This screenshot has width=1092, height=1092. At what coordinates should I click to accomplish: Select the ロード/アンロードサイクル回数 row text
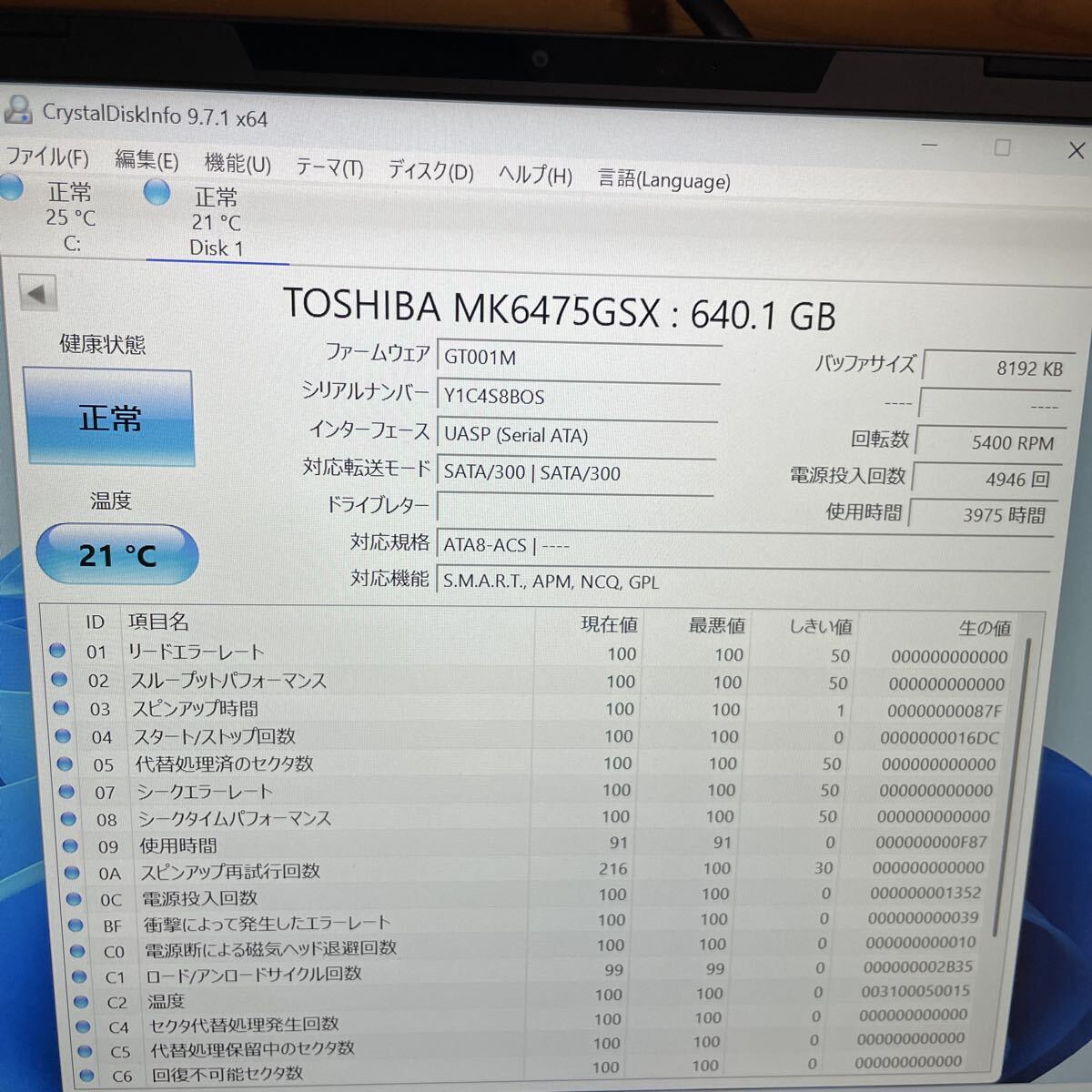coord(254,975)
